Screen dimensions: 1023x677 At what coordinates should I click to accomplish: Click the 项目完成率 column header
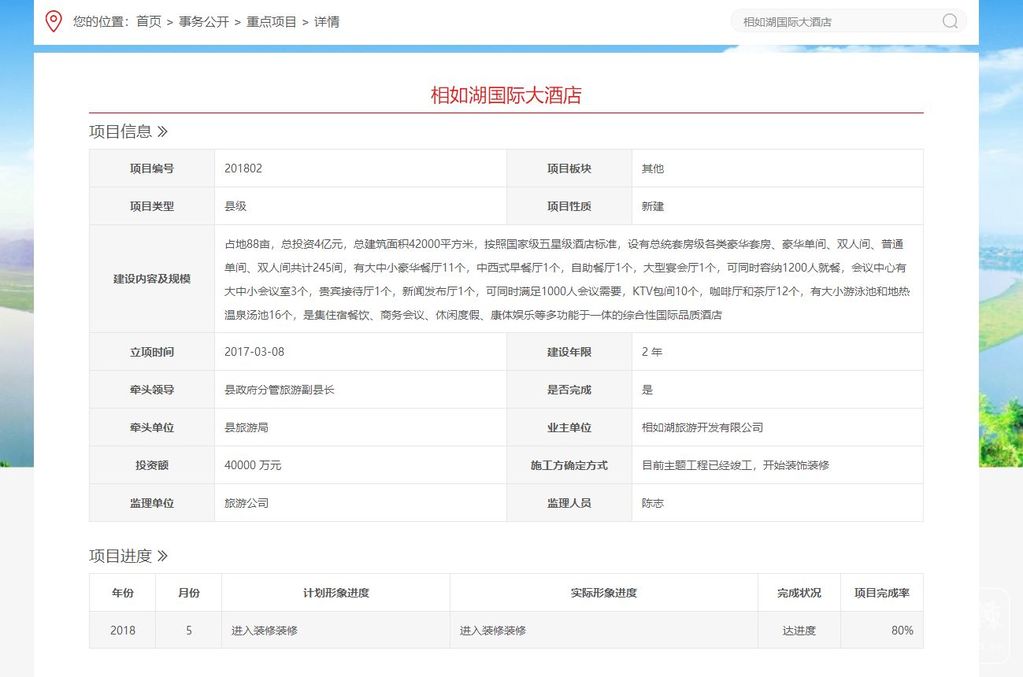(x=881, y=593)
